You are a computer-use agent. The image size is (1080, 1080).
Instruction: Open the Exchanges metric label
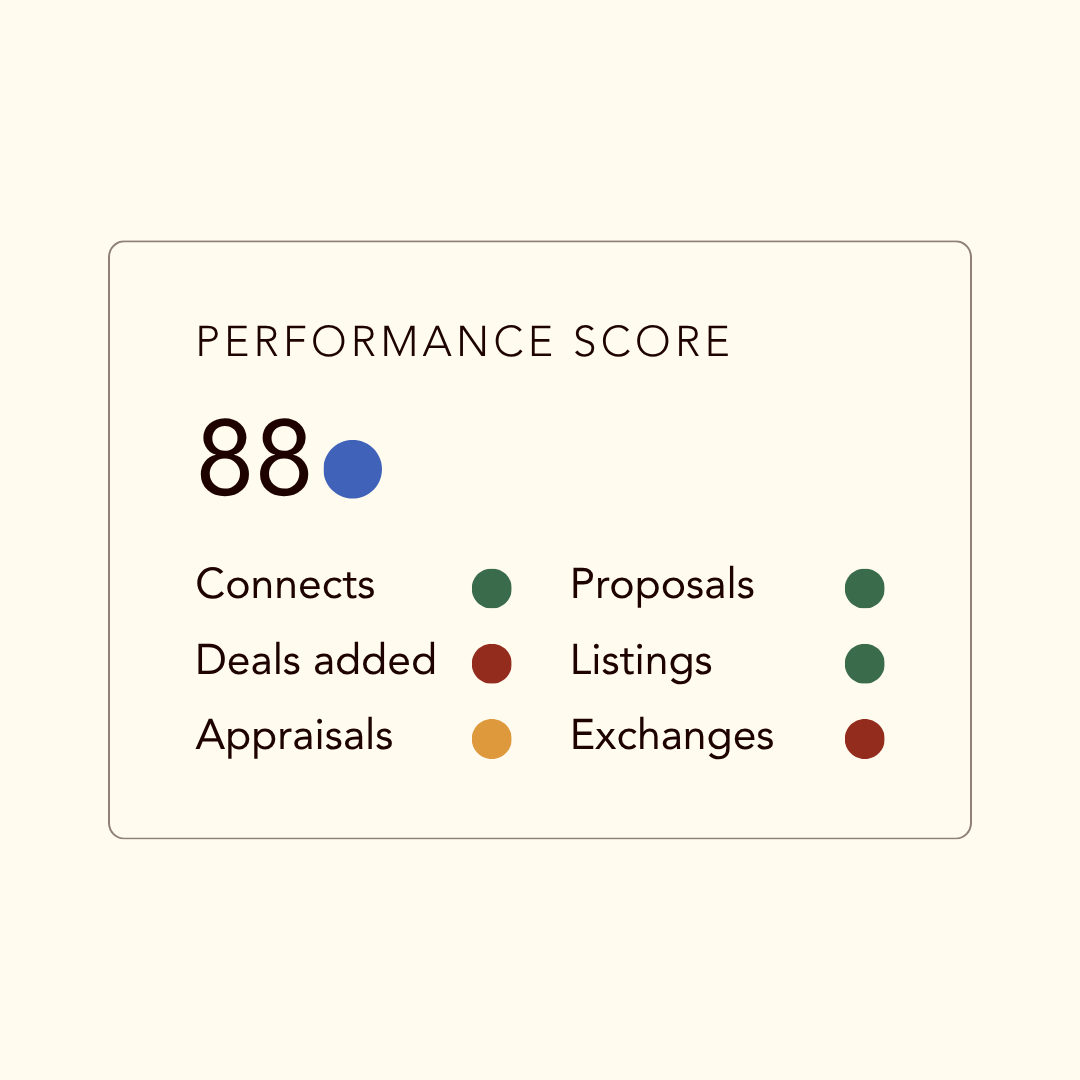(x=672, y=736)
